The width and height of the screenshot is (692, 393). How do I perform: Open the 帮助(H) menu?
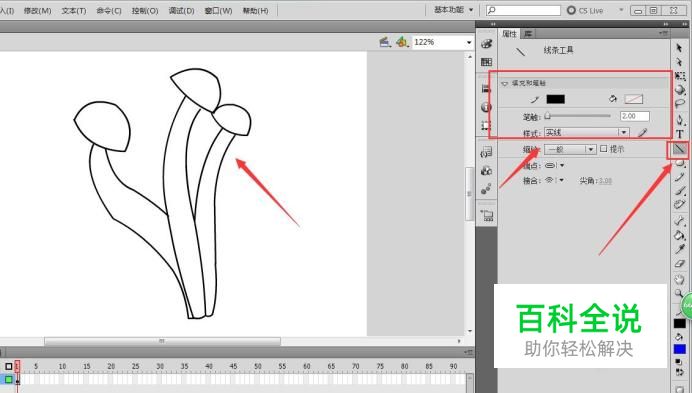[x=256, y=11]
